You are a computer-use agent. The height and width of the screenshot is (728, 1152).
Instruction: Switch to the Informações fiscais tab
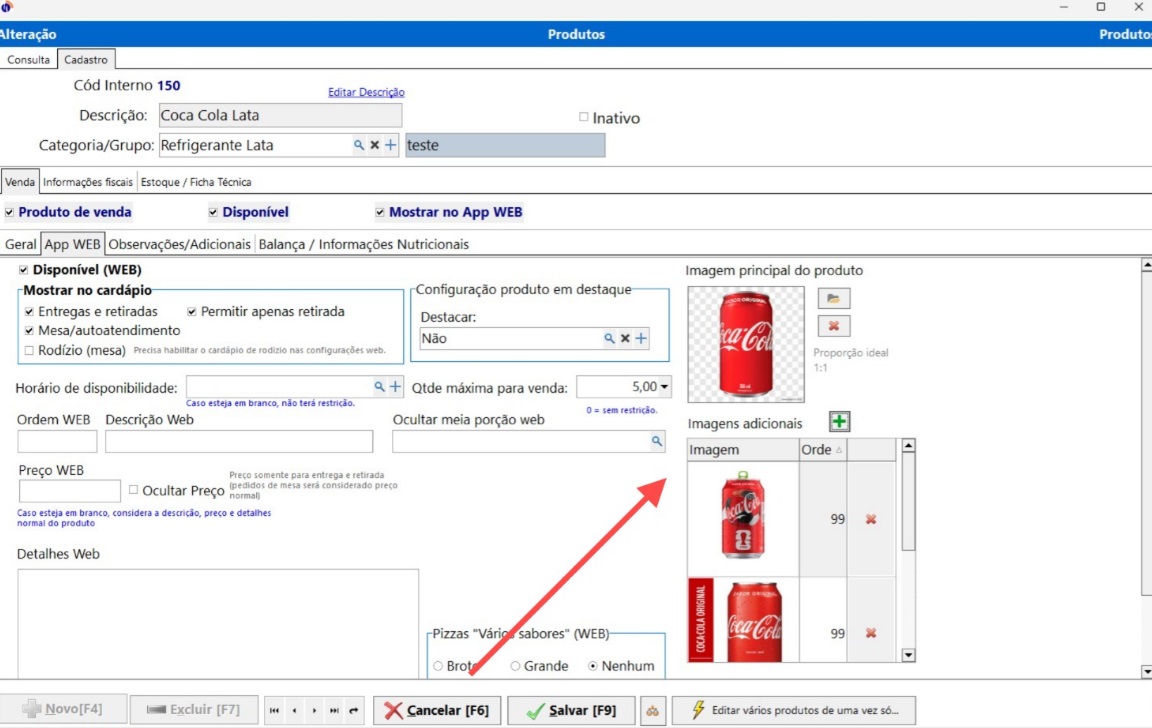pyautogui.click(x=87, y=182)
